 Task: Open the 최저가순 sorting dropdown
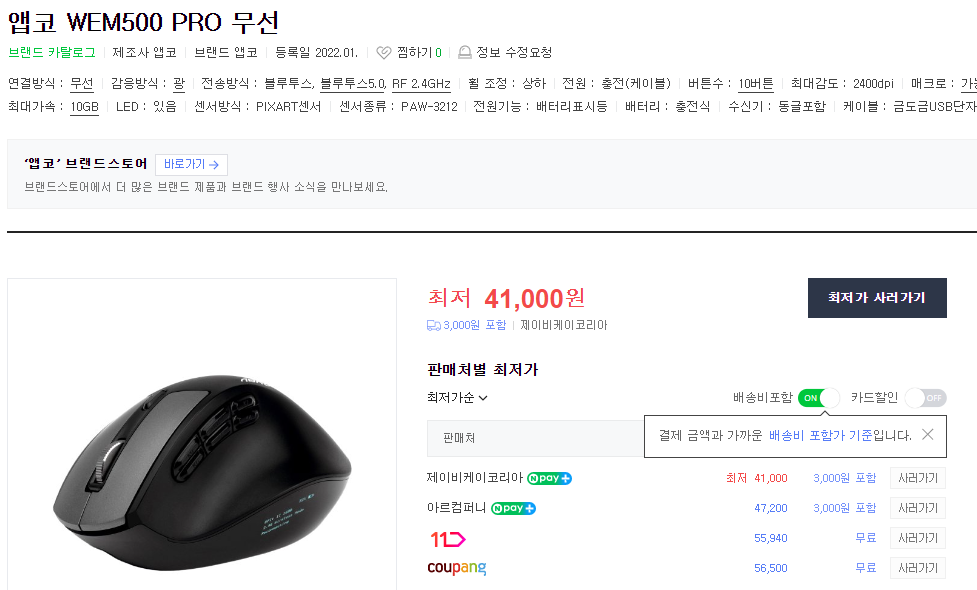pos(456,397)
